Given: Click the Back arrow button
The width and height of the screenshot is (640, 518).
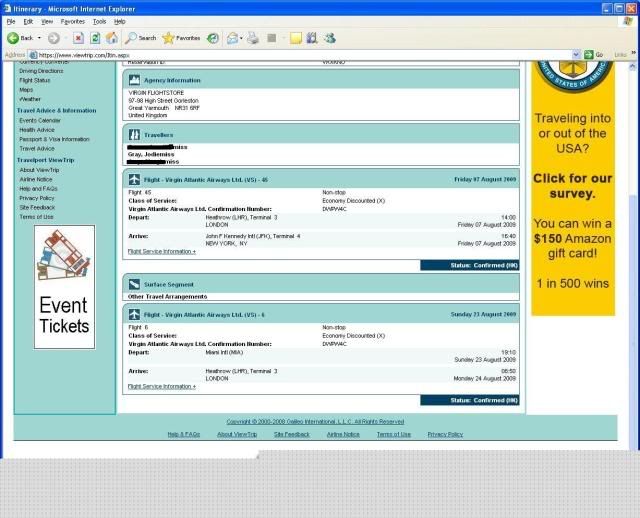Looking at the screenshot, I should 13,38.
